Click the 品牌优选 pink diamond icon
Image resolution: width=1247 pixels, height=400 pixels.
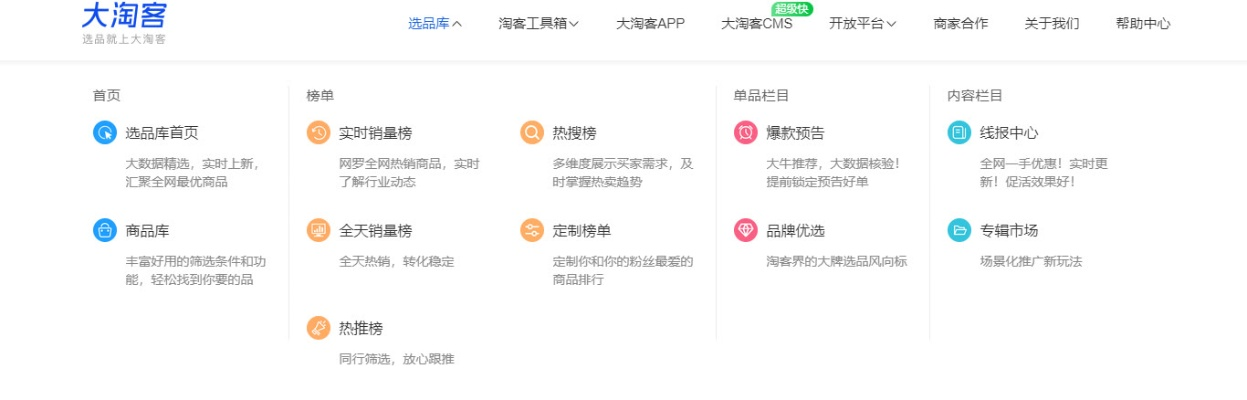tap(746, 230)
